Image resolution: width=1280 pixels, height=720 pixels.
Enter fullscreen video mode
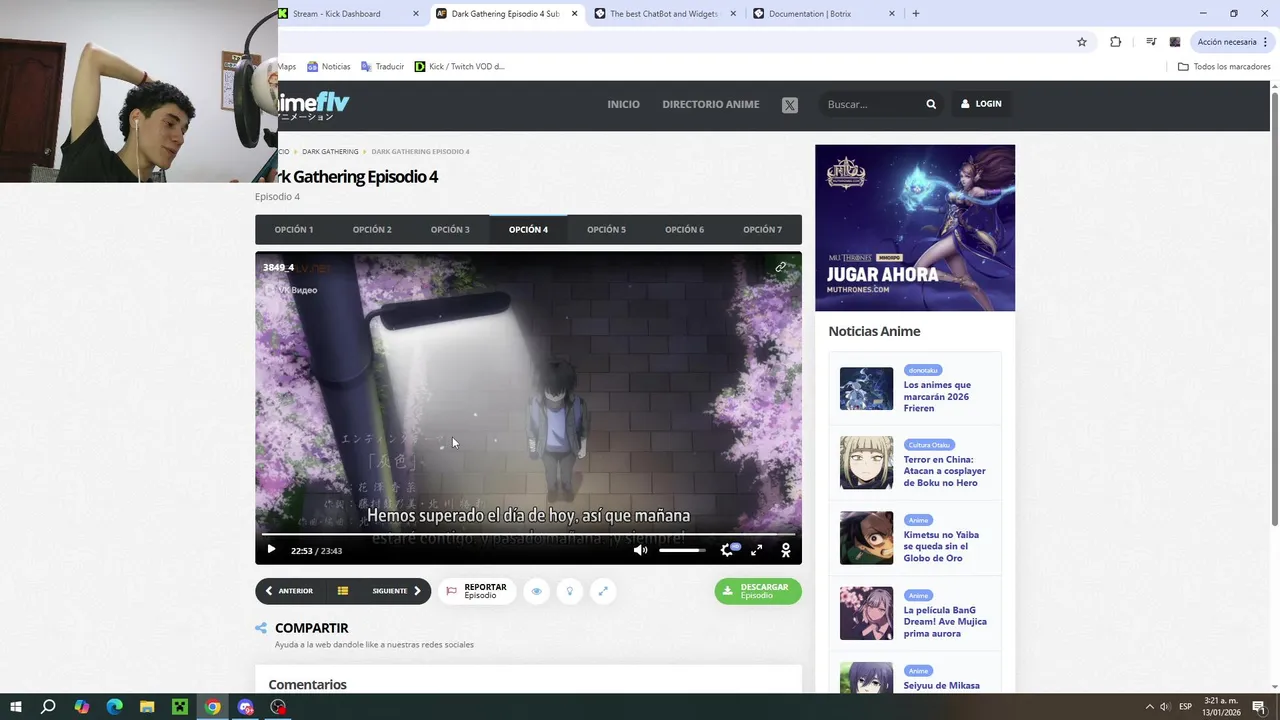click(x=757, y=549)
